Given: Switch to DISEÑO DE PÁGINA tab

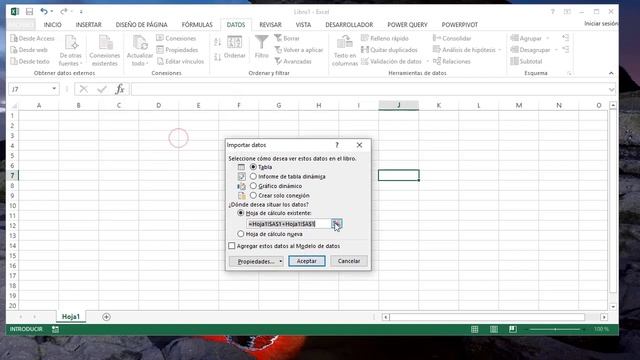Looking at the screenshot, I should [x=142, y=25].
